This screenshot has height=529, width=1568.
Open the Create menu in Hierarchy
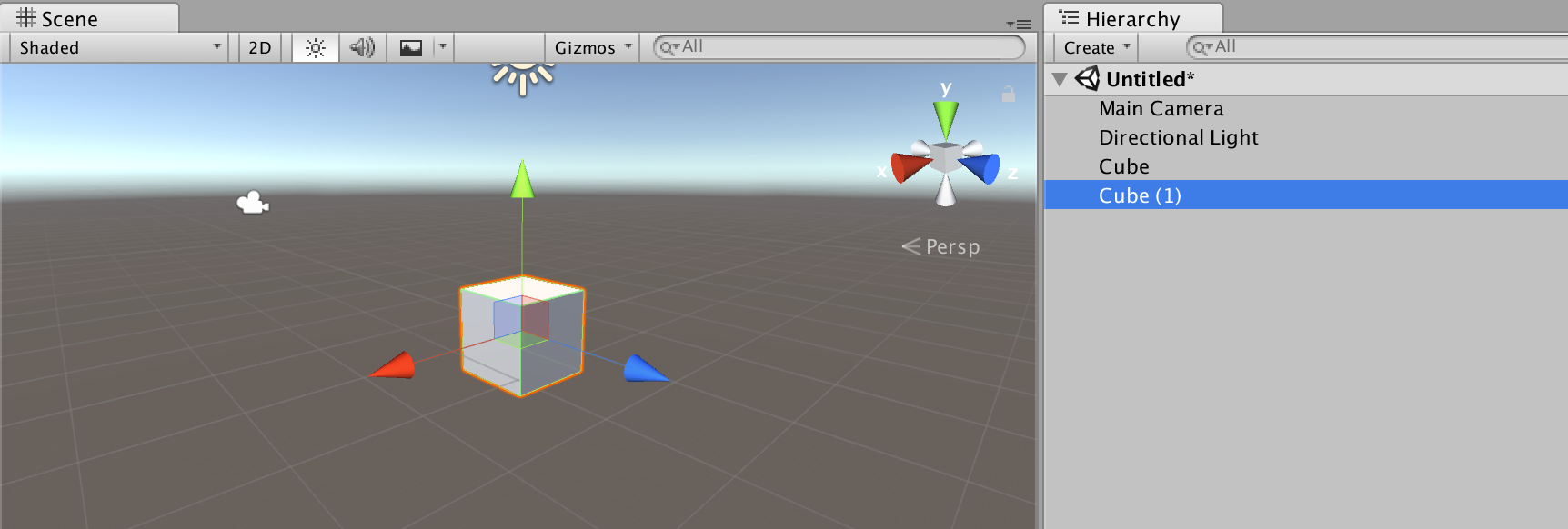pyautogui.click(x=1096, y=48)
